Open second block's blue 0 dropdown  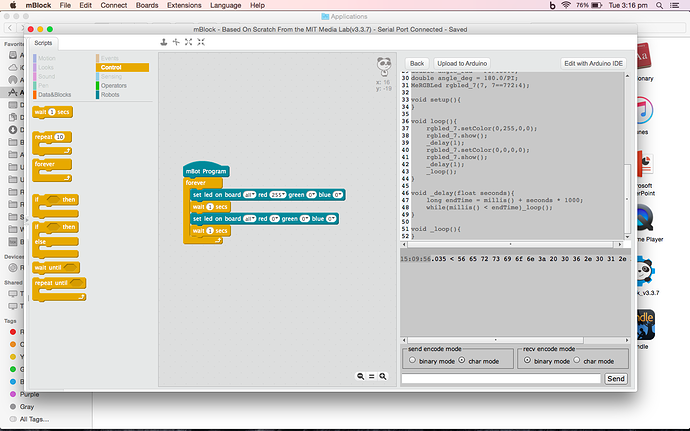pyautogui.click(x=331, y=219)
